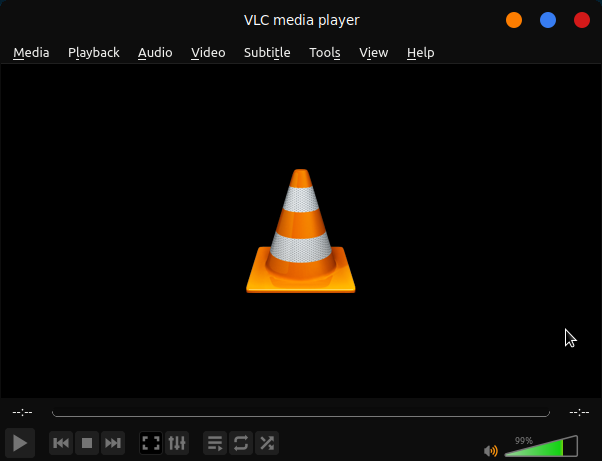Mute audio using speaker icon
Screen dimensions: 602x461
(491, 451)
